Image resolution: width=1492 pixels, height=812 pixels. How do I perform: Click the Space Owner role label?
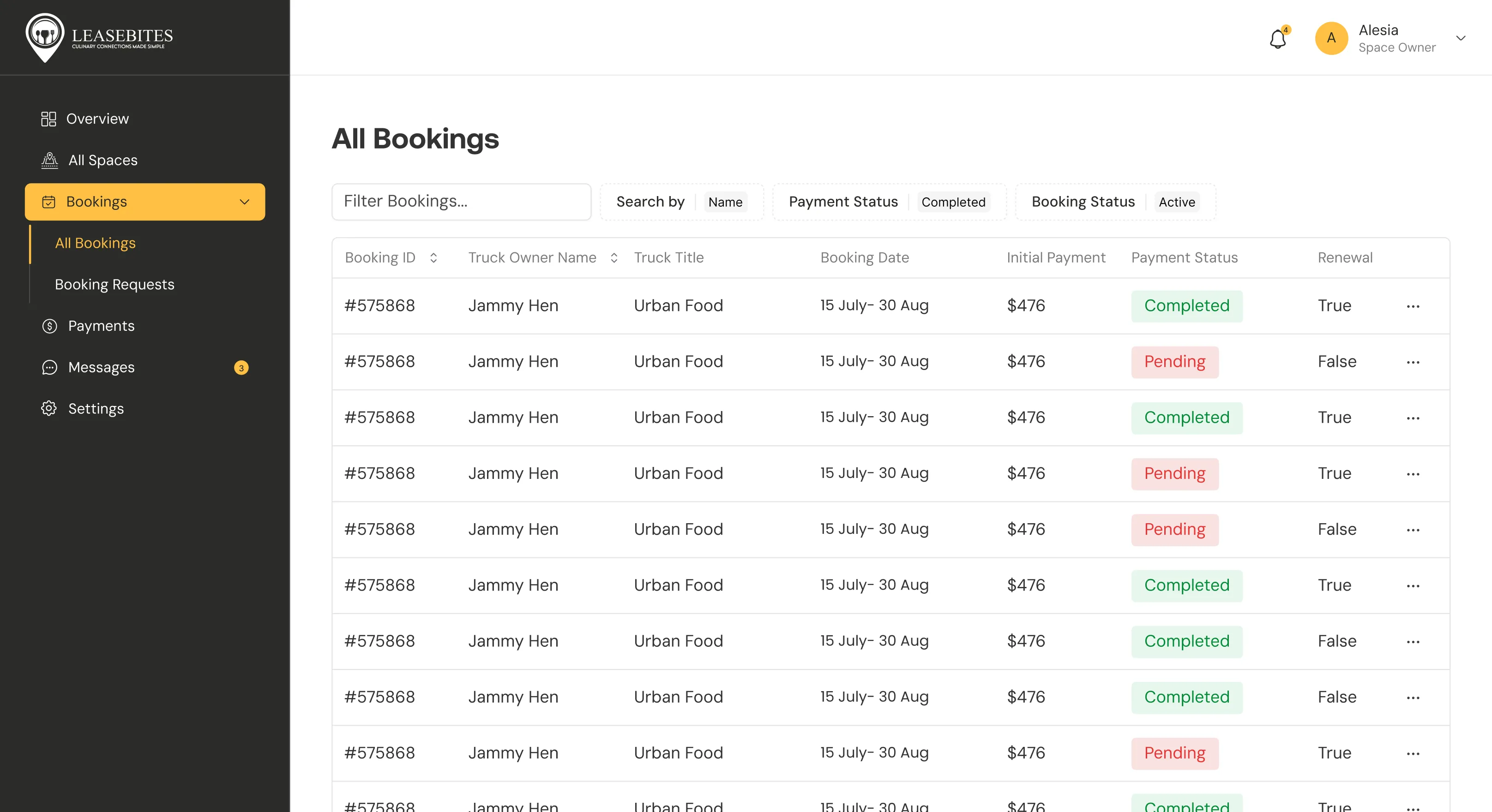click(x=1397, y=48)
